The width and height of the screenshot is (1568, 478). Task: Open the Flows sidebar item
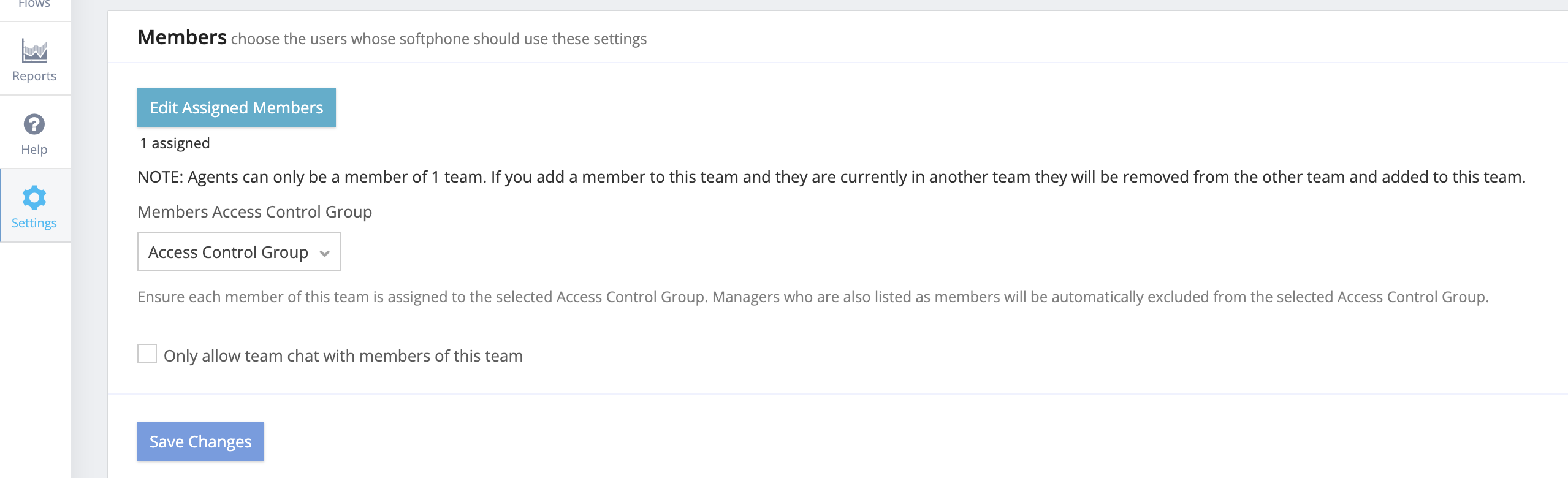pos(34,4)
